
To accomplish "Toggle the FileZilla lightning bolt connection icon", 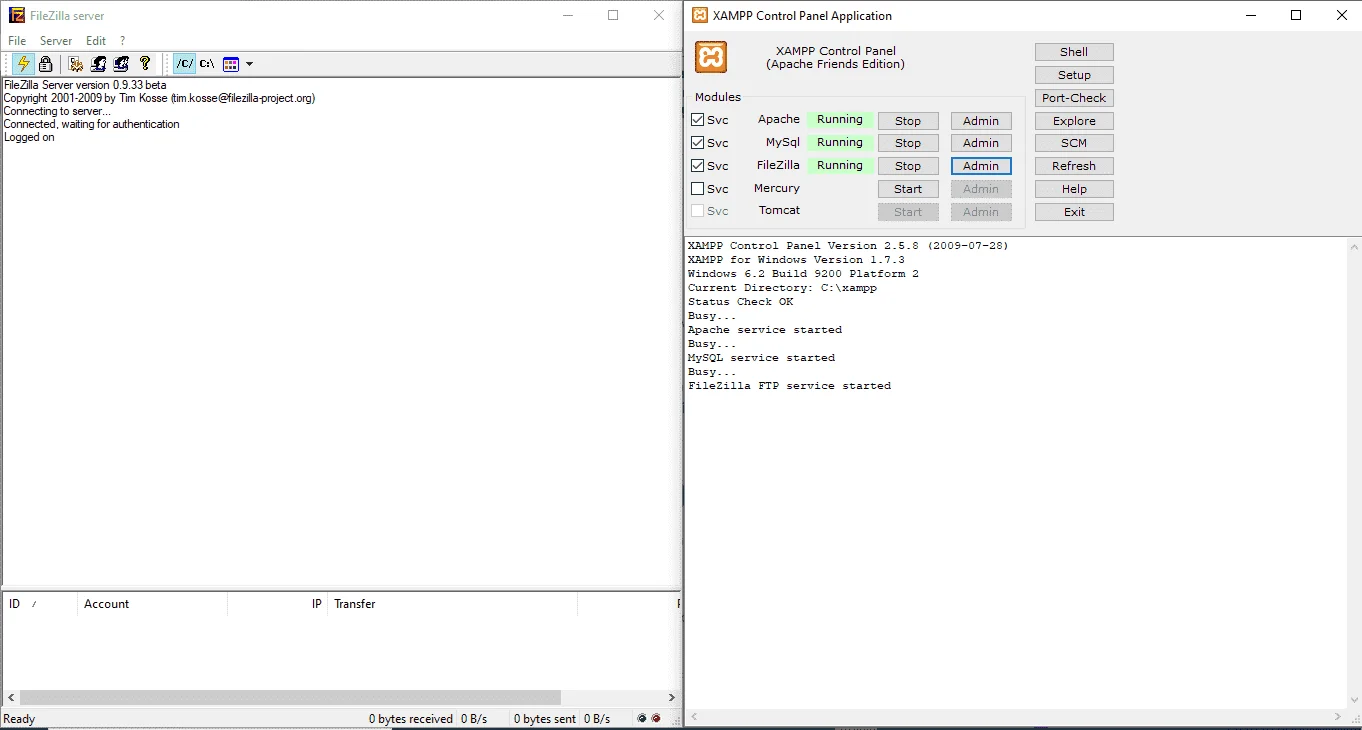I will click(23, 64).
